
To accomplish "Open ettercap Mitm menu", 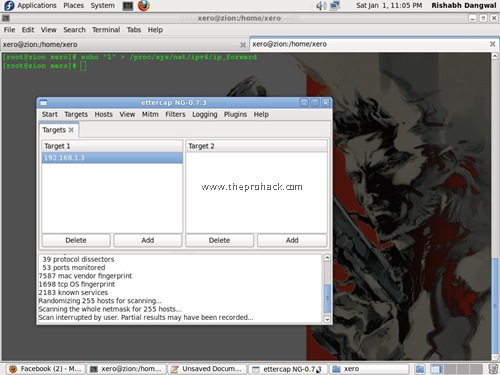I will coord(150,114).
